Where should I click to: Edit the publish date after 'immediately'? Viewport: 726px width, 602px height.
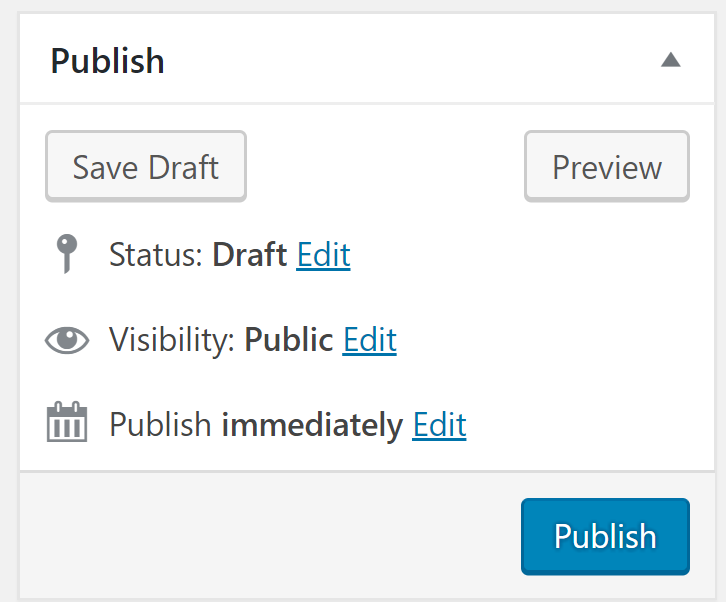pos(439,425)
